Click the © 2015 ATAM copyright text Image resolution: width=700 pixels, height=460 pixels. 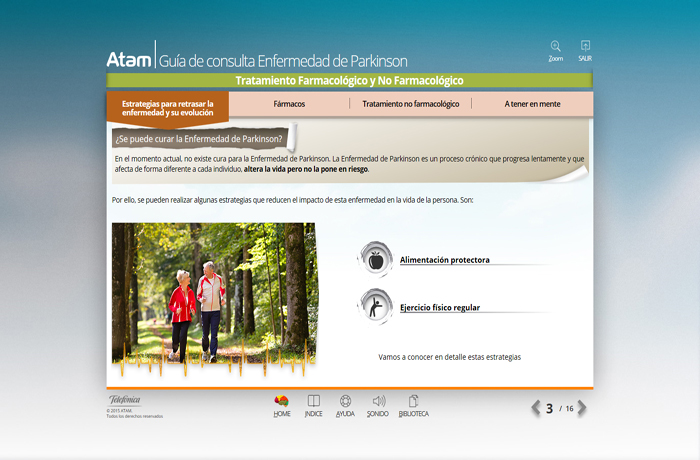coord(119,410)
